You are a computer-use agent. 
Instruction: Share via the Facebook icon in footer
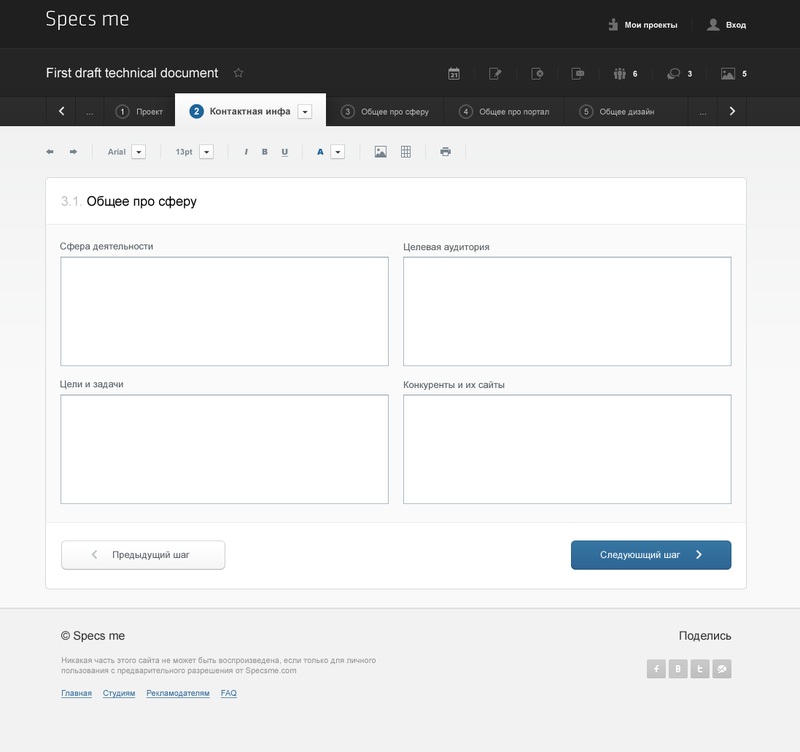(x=656, y=669)
